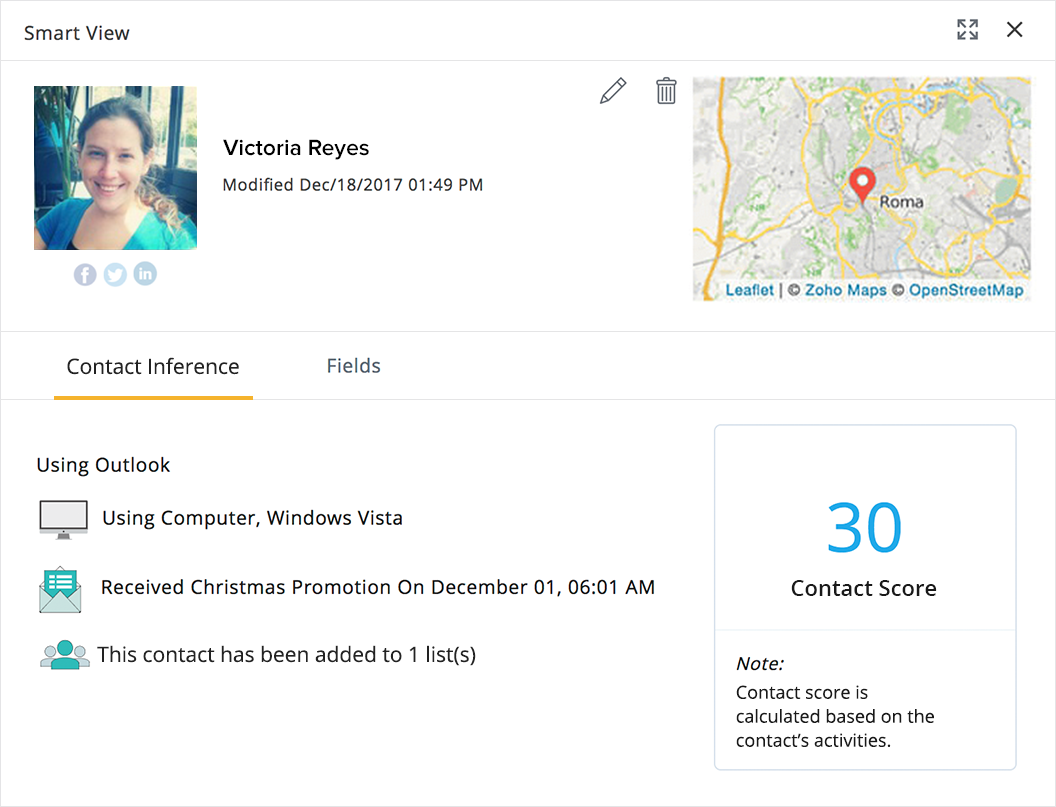Click the Victoria Reyes contact name

296,148
